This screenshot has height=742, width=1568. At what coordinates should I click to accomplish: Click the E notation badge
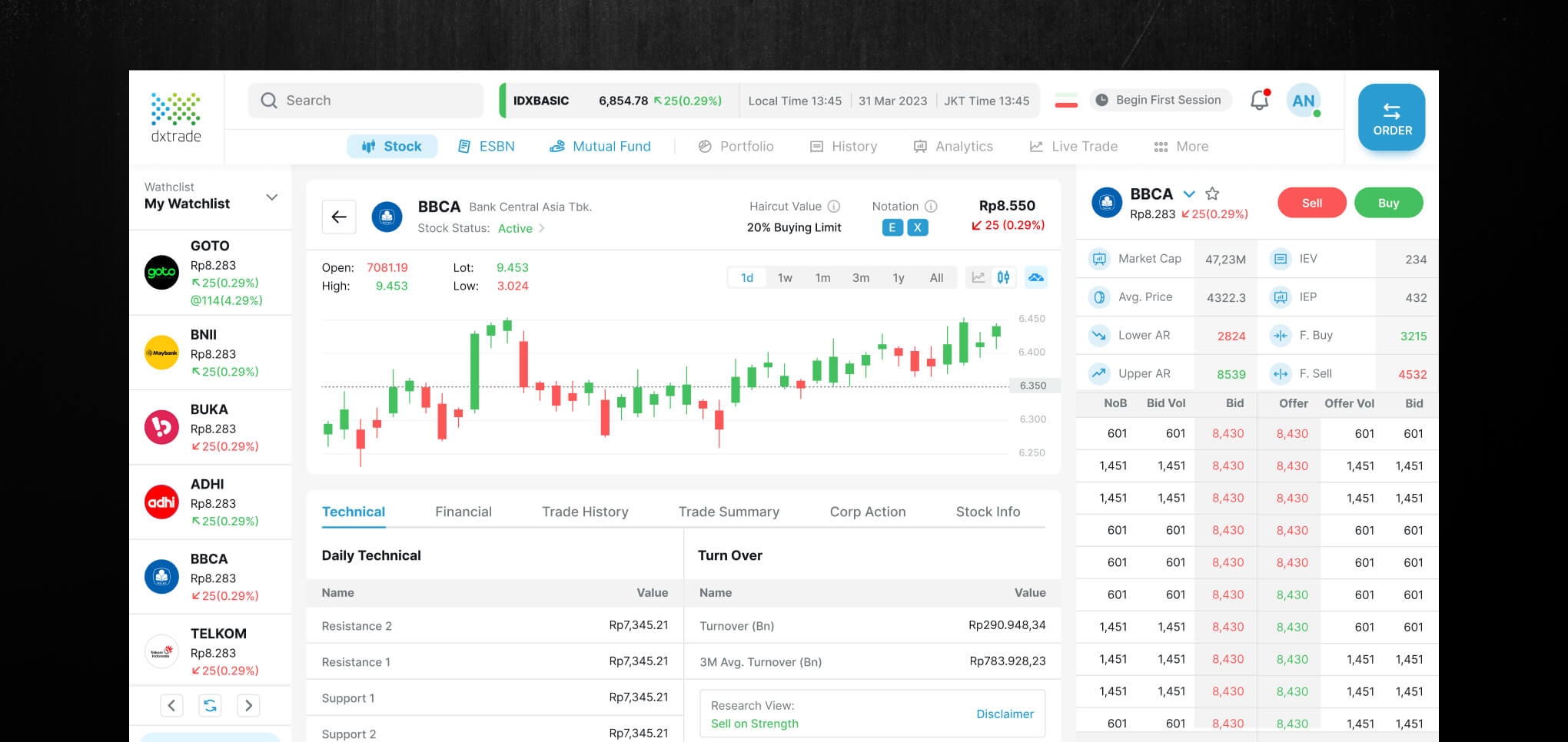pyautogui.click(x=892, y=227)
